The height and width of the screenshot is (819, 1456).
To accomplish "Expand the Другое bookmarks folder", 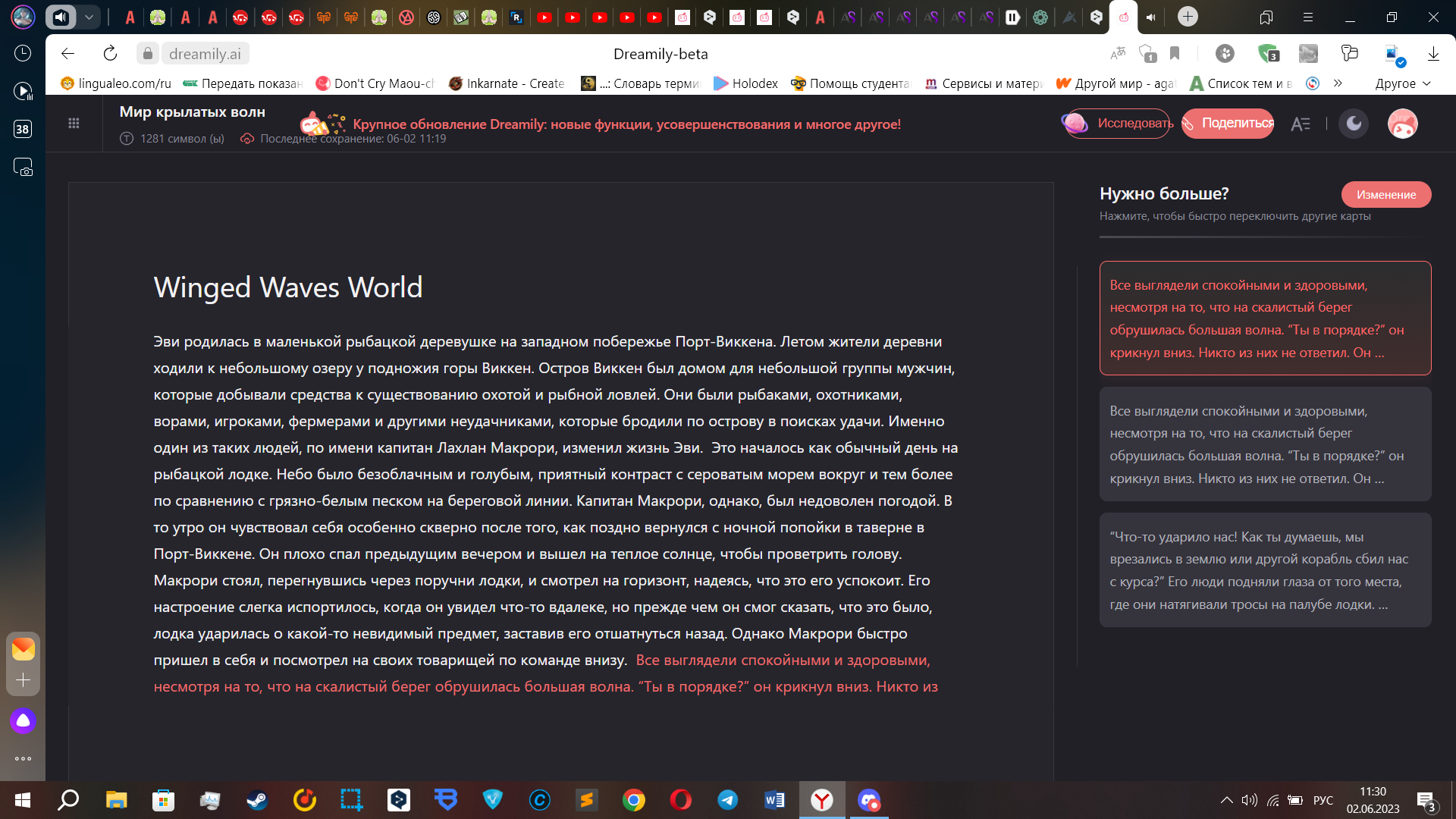I will (x=1403, y=83).
